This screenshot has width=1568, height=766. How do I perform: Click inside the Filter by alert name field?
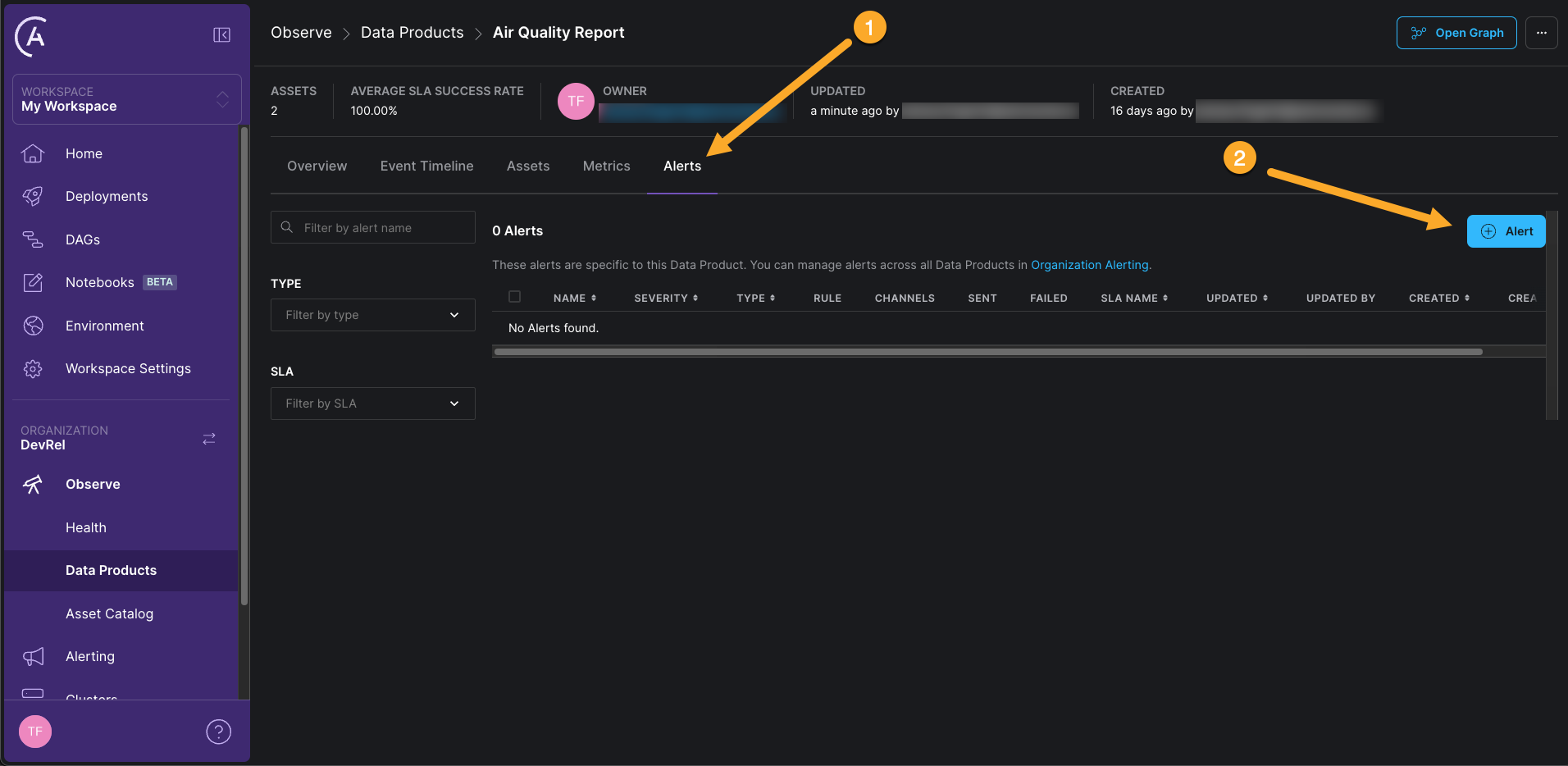tap(372, 227)
